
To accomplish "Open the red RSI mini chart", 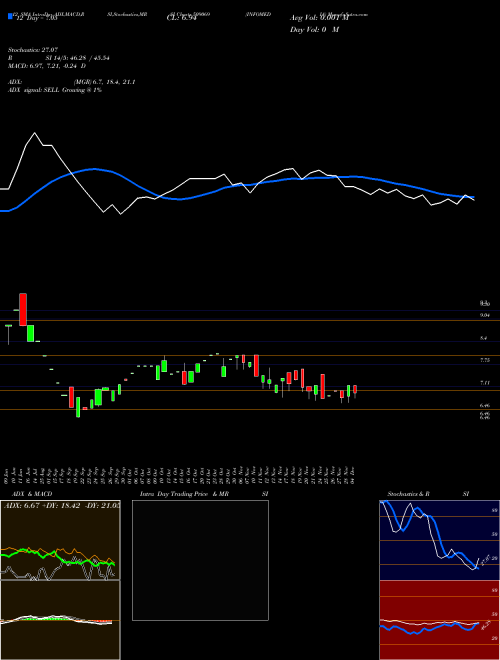I will [439, 620].
